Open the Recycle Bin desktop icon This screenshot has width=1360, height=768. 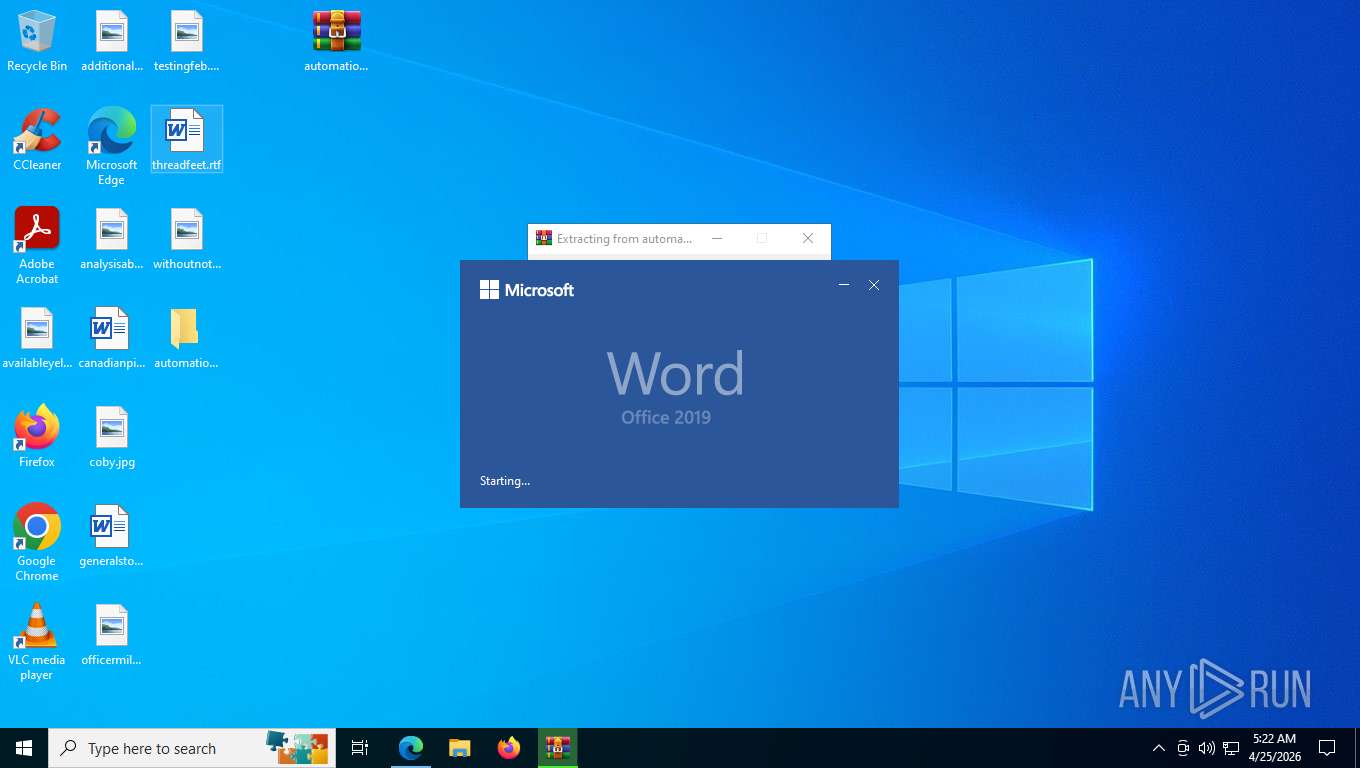[37, 42]
